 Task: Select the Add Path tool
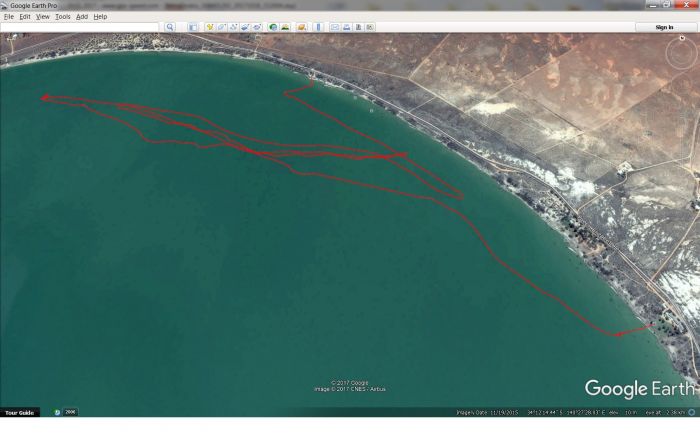coord(233,27)
